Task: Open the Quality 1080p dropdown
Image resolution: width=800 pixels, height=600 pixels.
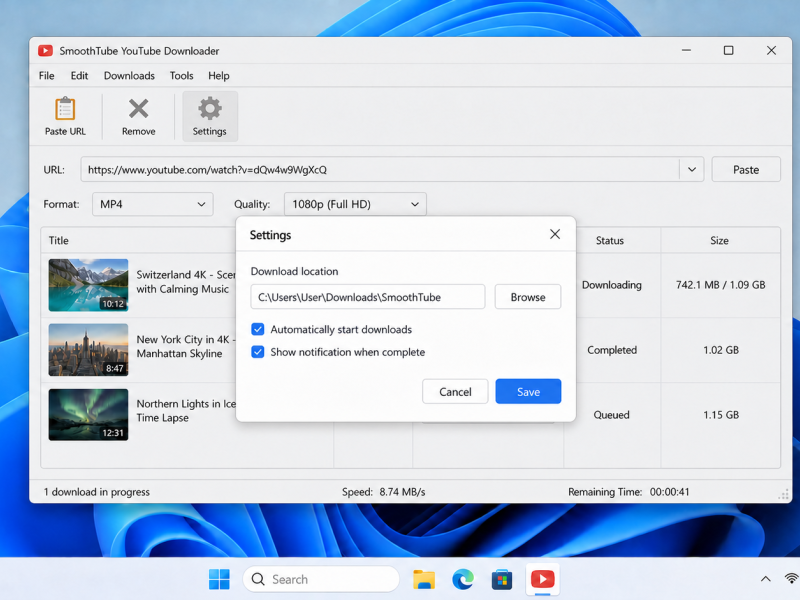Action: coord(355,204)
